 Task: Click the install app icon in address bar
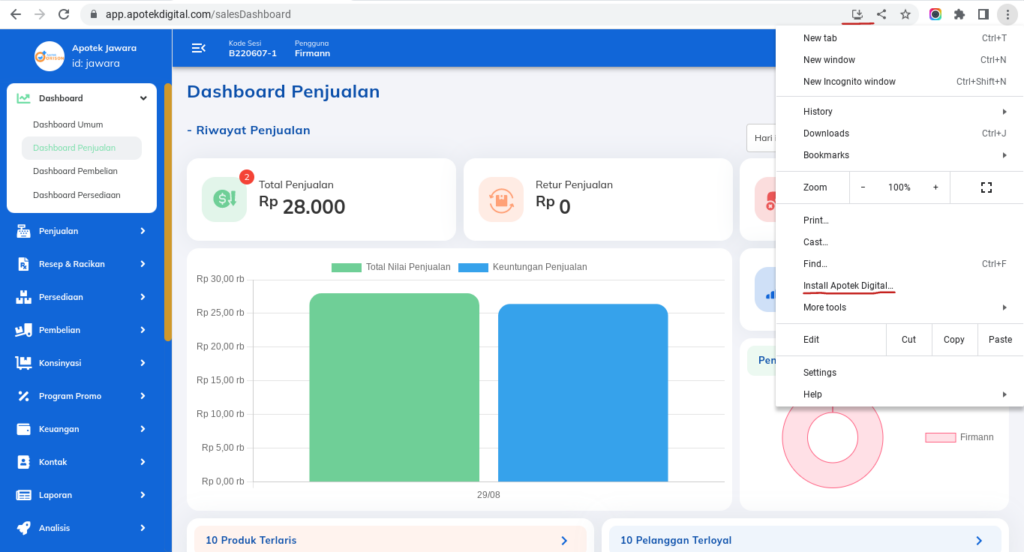857,15
